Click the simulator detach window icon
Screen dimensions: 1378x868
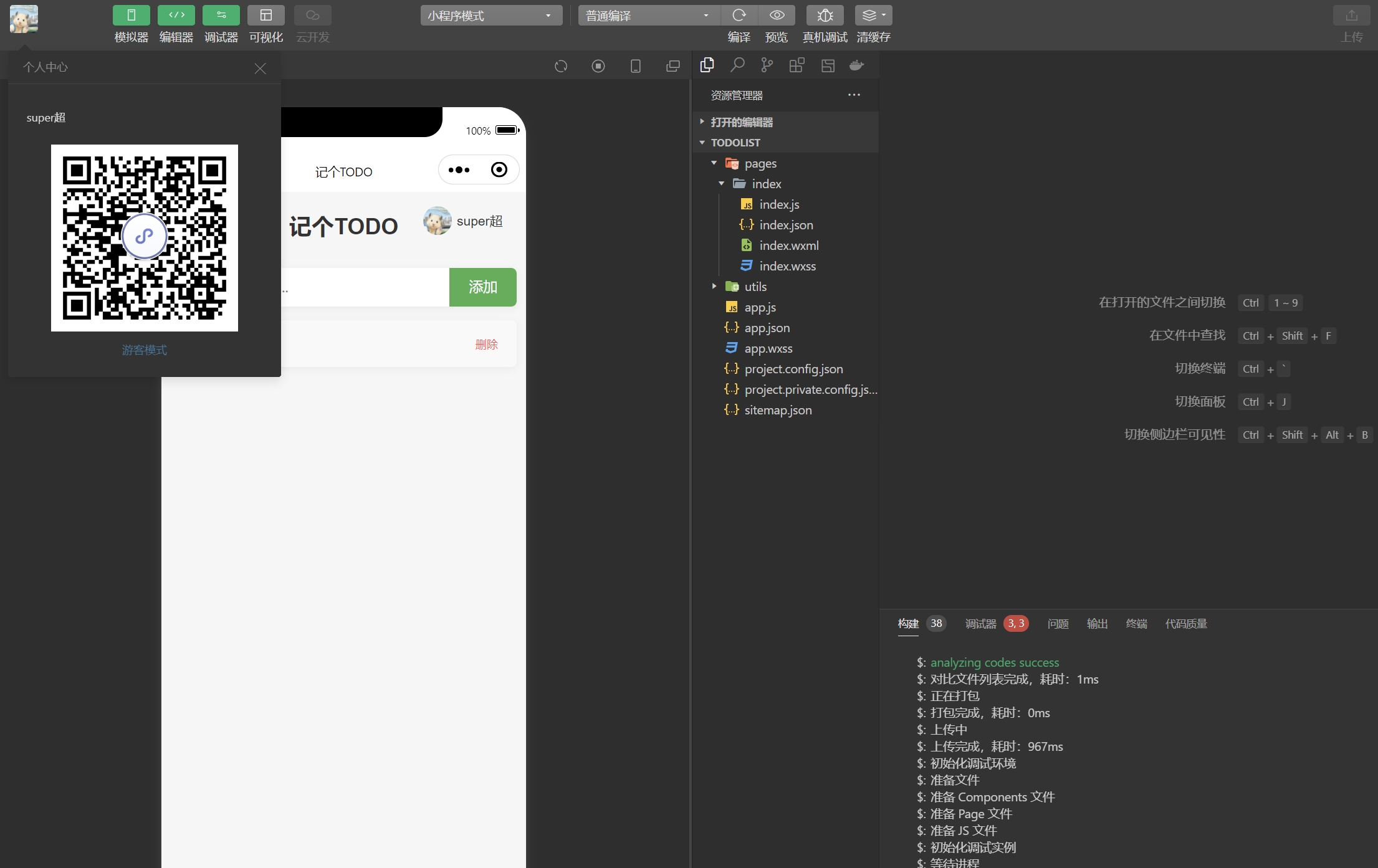click(x=673, y=66)
